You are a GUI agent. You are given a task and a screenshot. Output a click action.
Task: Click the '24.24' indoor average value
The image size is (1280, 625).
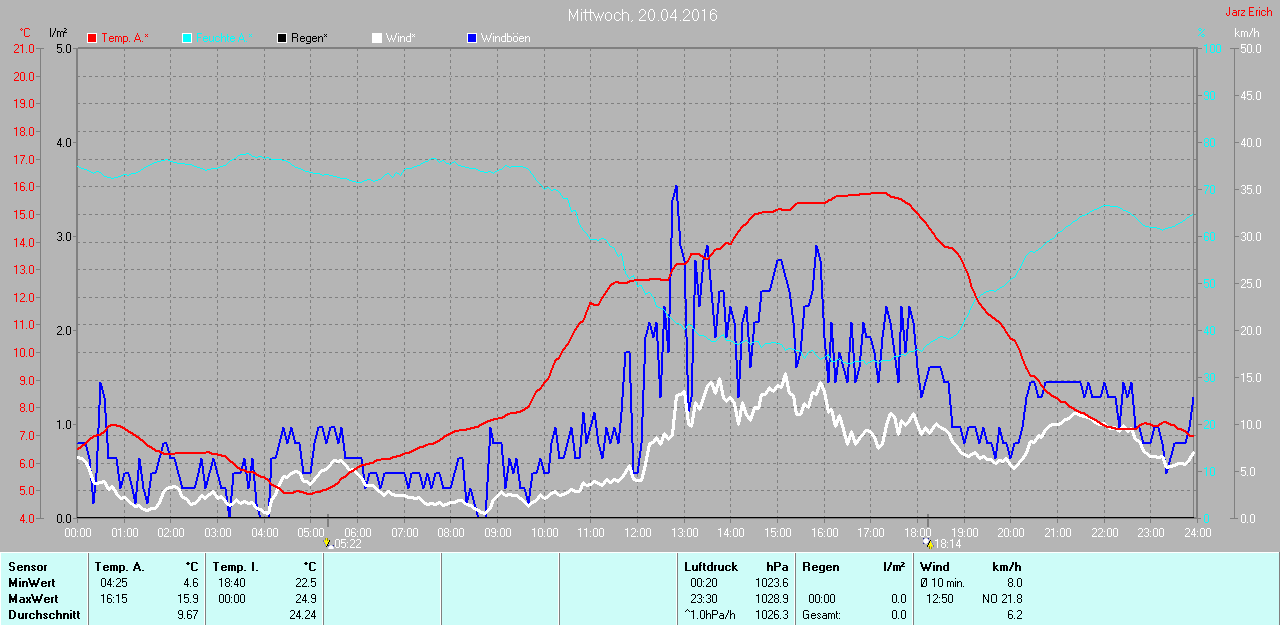coord(302,615)
